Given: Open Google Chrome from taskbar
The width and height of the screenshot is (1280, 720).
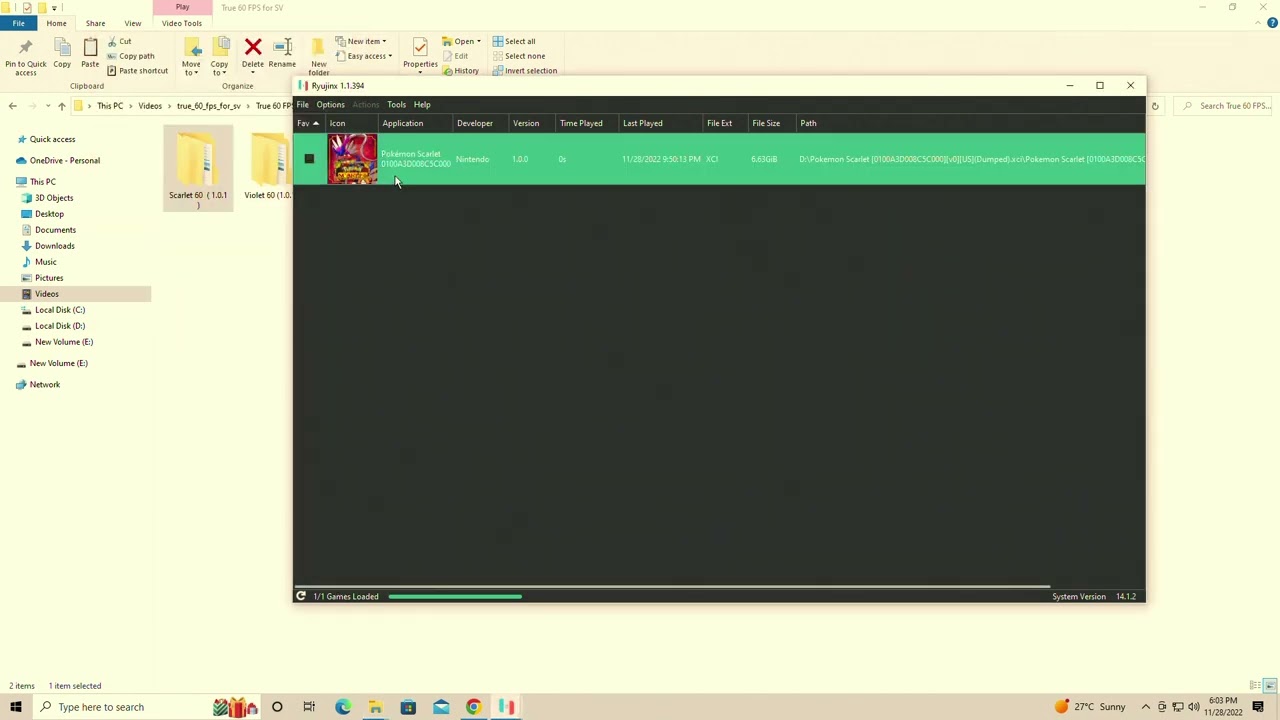Looking at the screenshot, I should click(474, 707).
